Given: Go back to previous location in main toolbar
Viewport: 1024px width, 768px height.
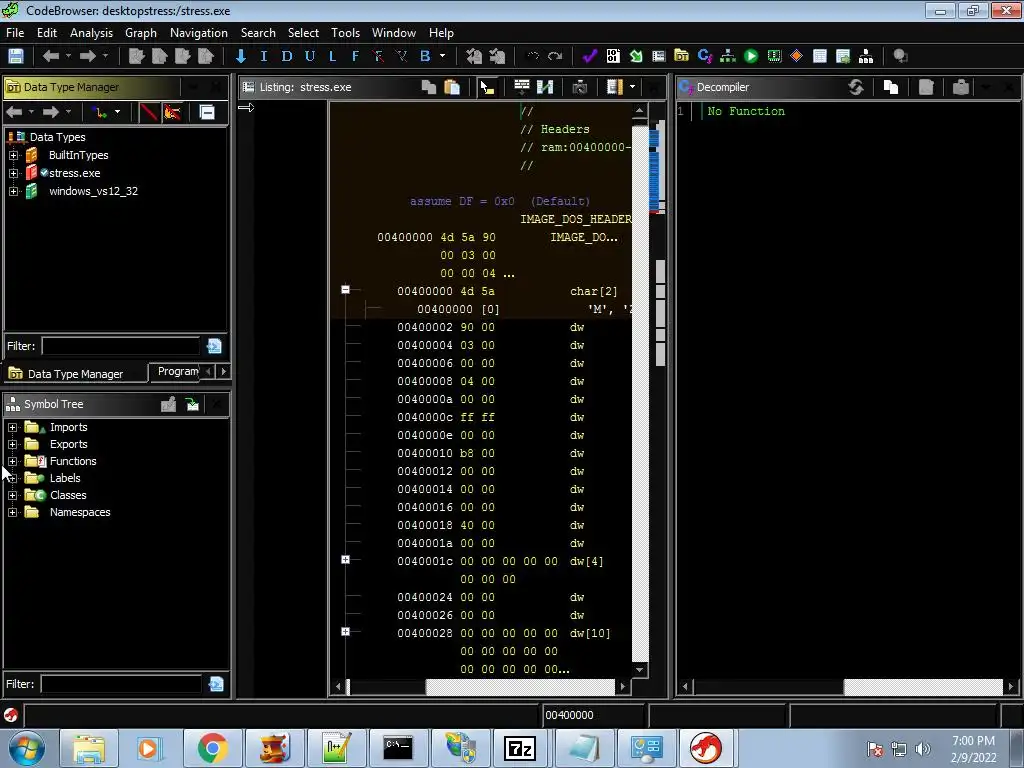Looking at the screenshot, I should (x=50, y=56).
